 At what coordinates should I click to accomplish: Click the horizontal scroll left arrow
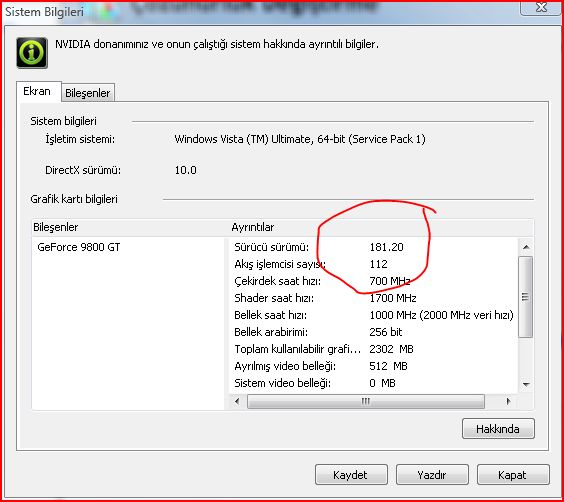tap(237, 401)
